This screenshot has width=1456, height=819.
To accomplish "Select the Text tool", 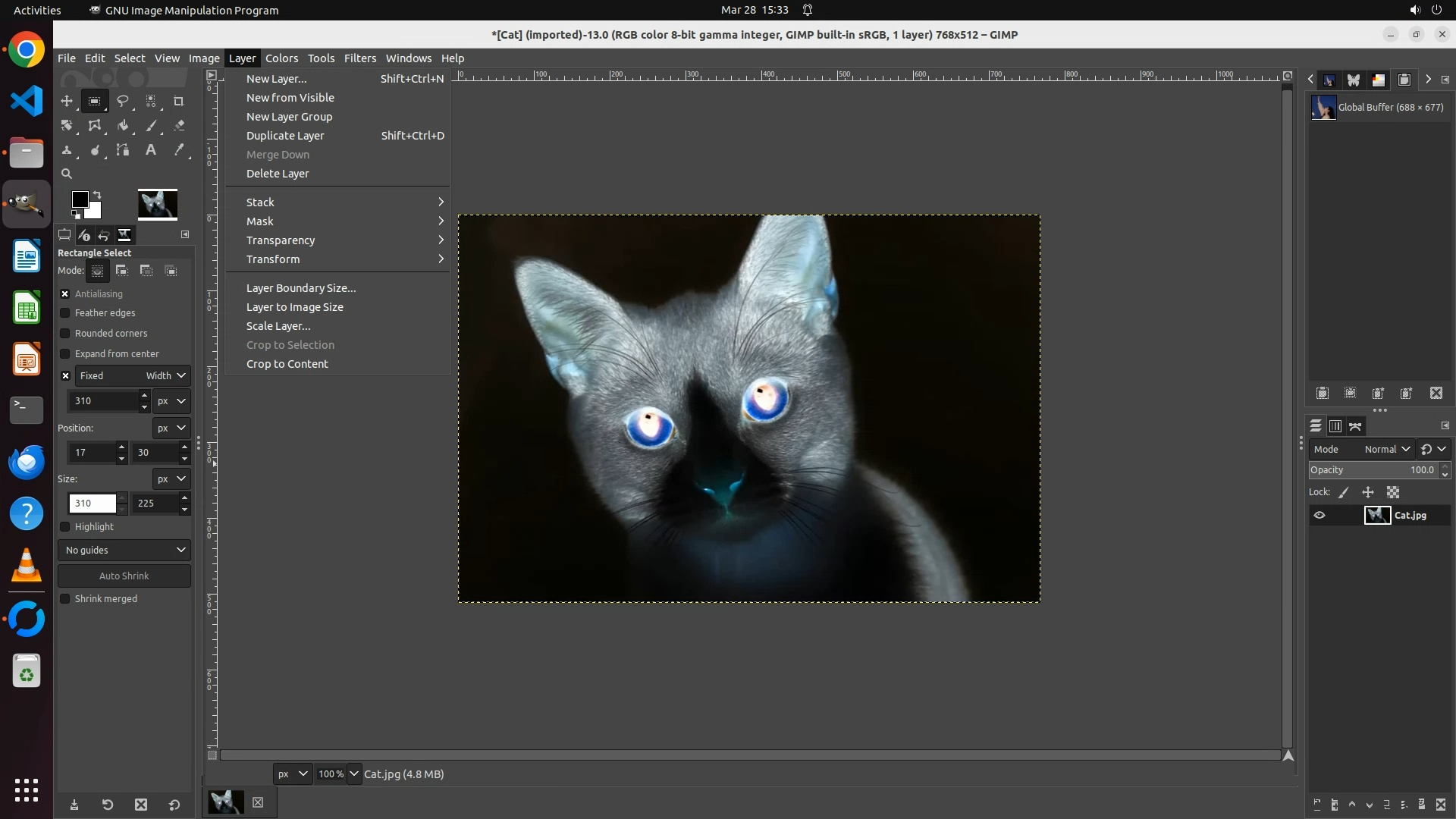I will pos(151,150).
